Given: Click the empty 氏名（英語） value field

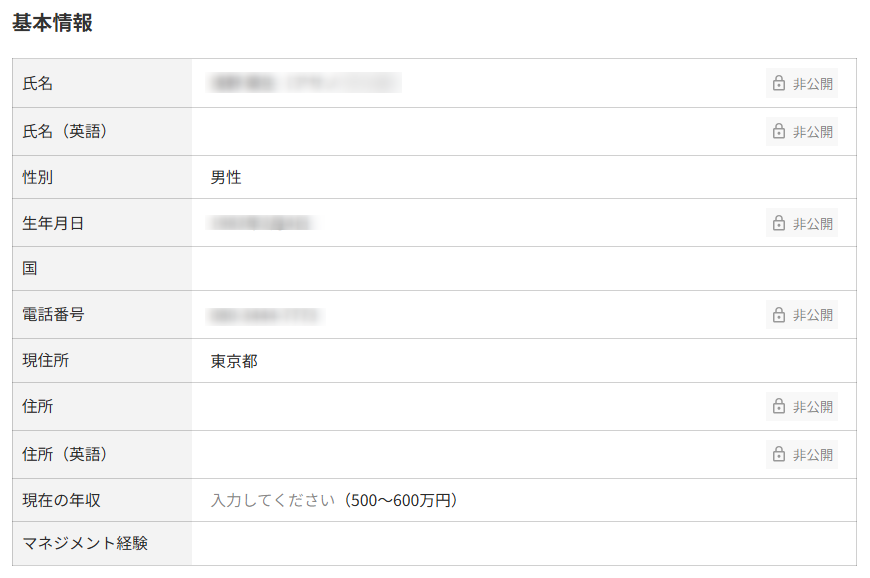Looking at the screenshot, I should 470,131.
